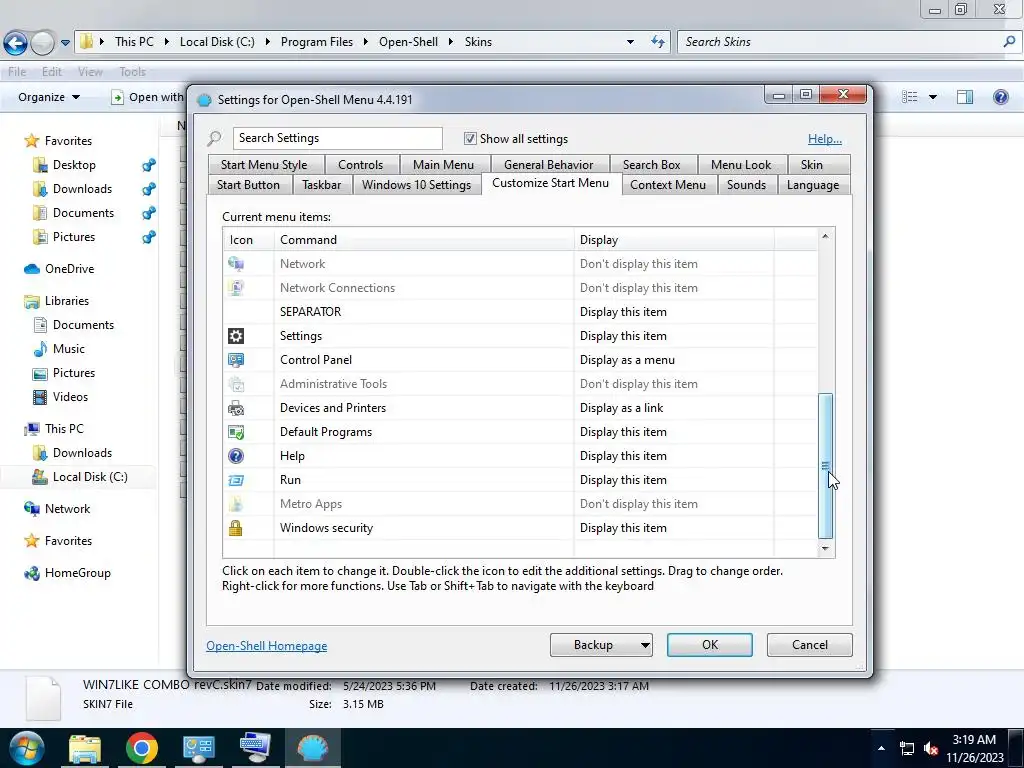
Task: Select OneDrive in the navigation pane
Action: (x=69, y=269)
